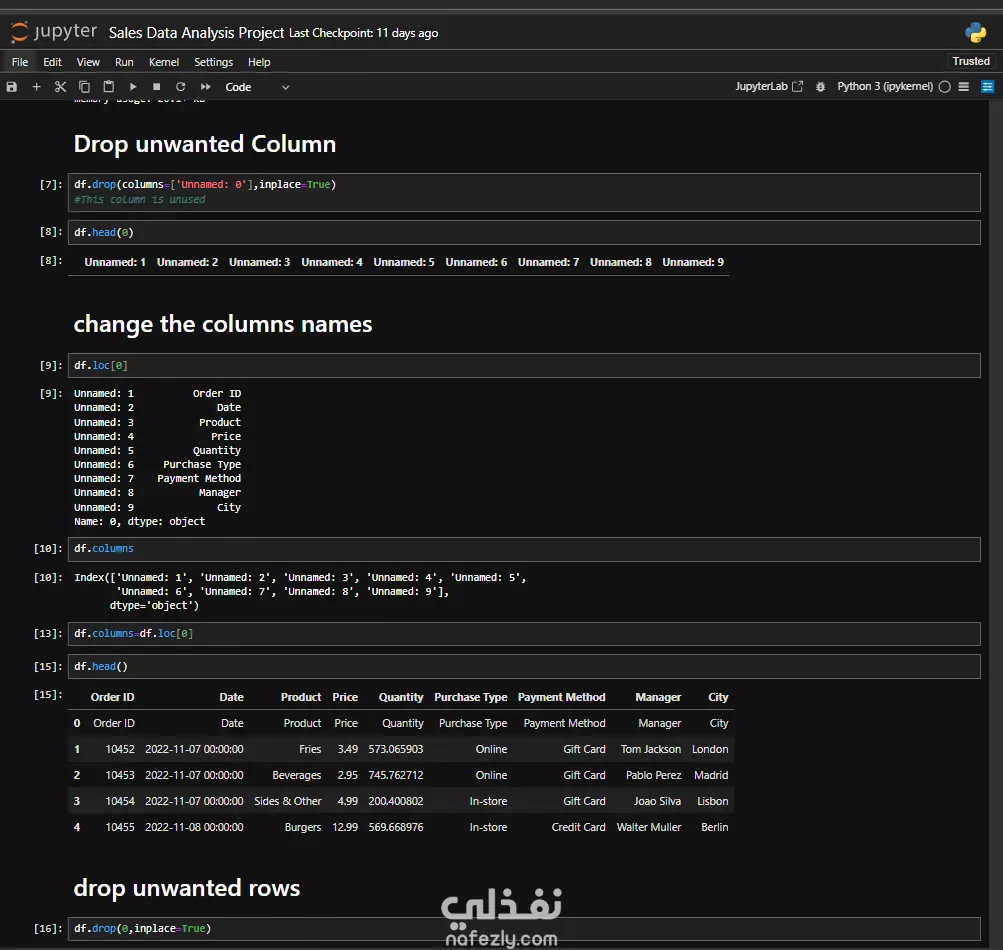This screenshot has height=950, width=1003.
Task: Click the 10452 order ID cell
Action: [x=120, y=749]
